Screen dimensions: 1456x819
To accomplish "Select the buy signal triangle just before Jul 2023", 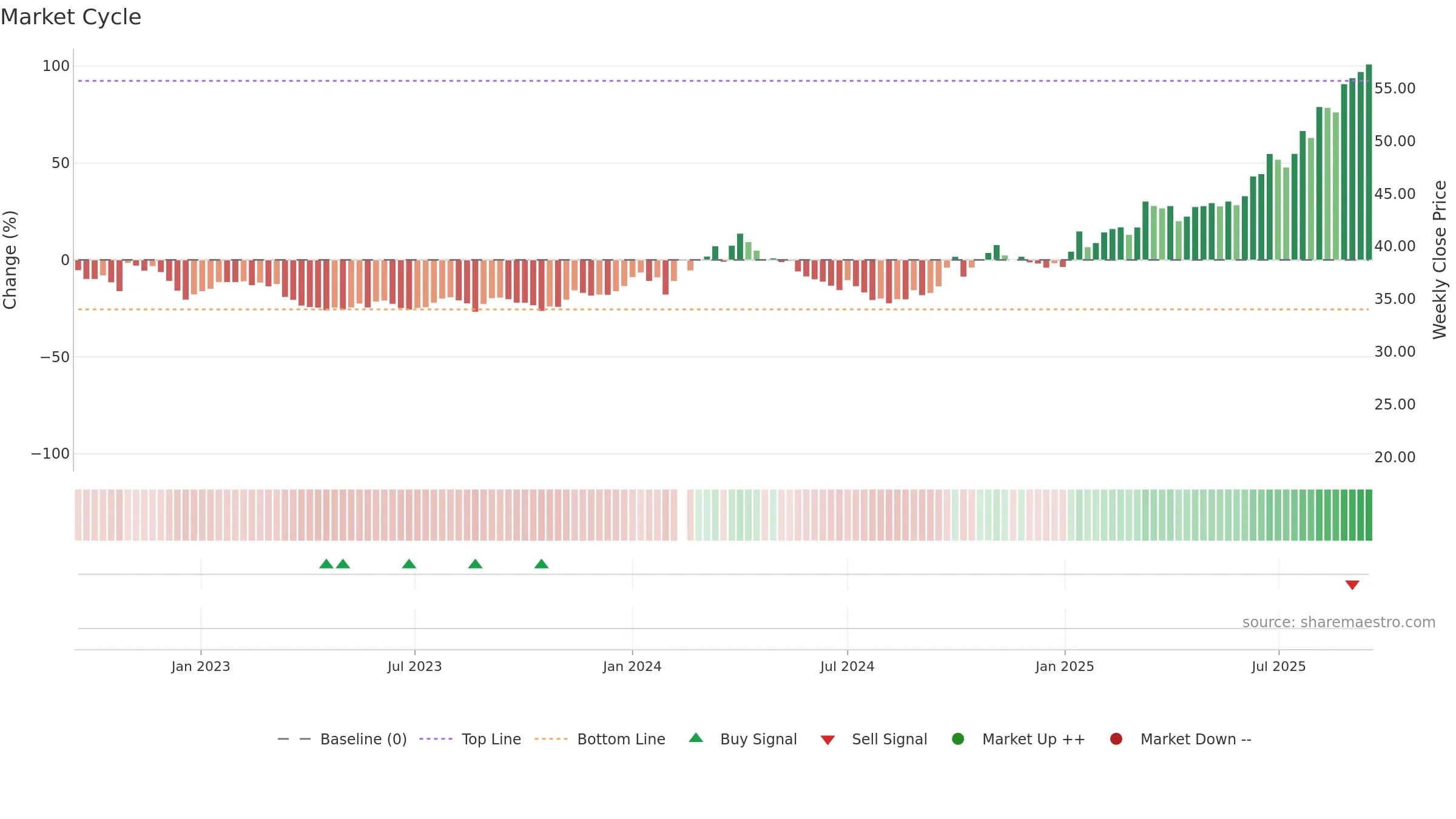I will (x=409, y=564).
